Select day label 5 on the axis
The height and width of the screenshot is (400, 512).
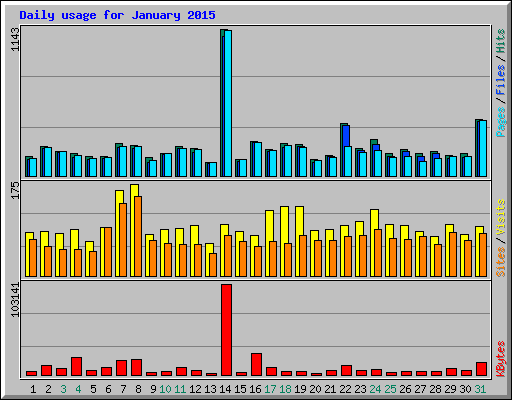coord(93,389)
